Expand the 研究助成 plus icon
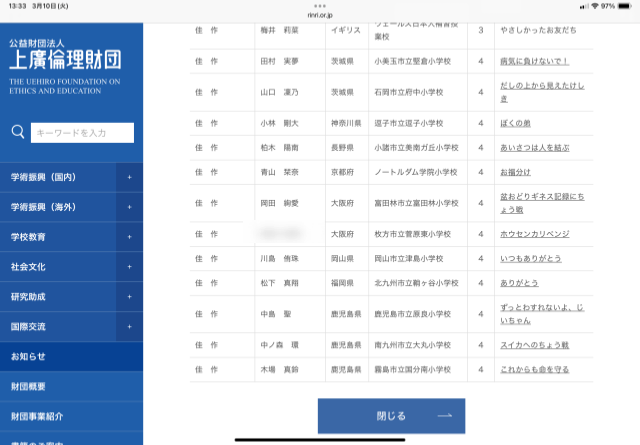The height and width of the screenshot is (445, 640). 129,297
